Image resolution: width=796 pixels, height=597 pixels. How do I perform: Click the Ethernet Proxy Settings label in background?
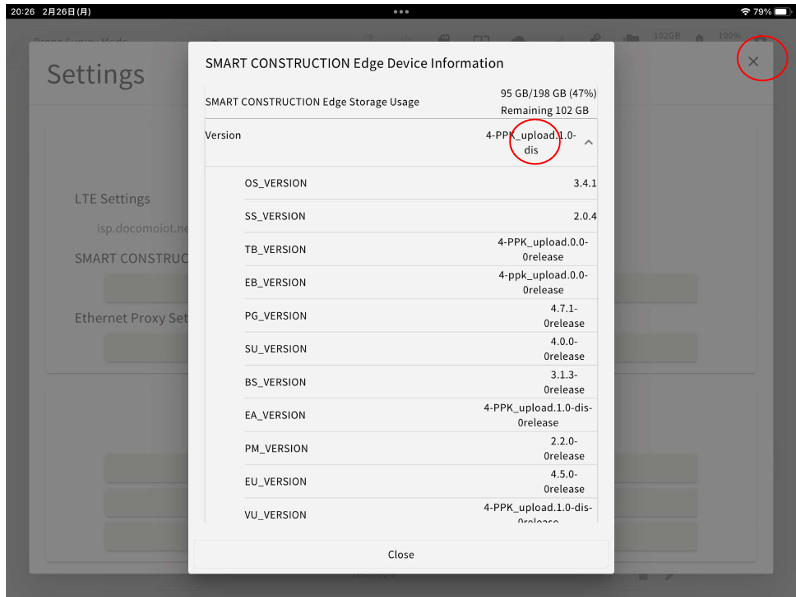tap(131, 318)
